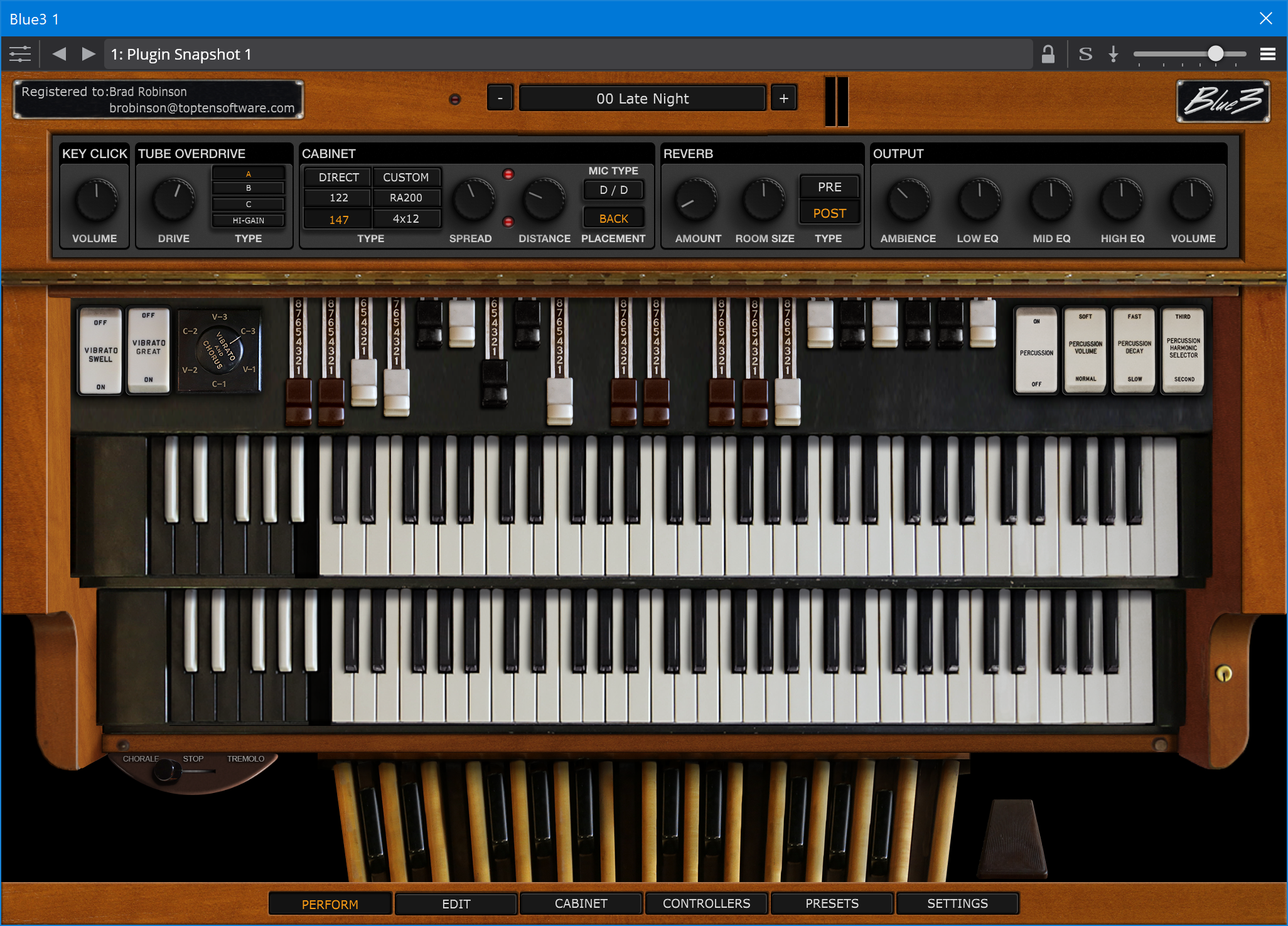Adjust the Low EQ knob
The height and width of the screenshot is (926, 1288).
(979, 200)
